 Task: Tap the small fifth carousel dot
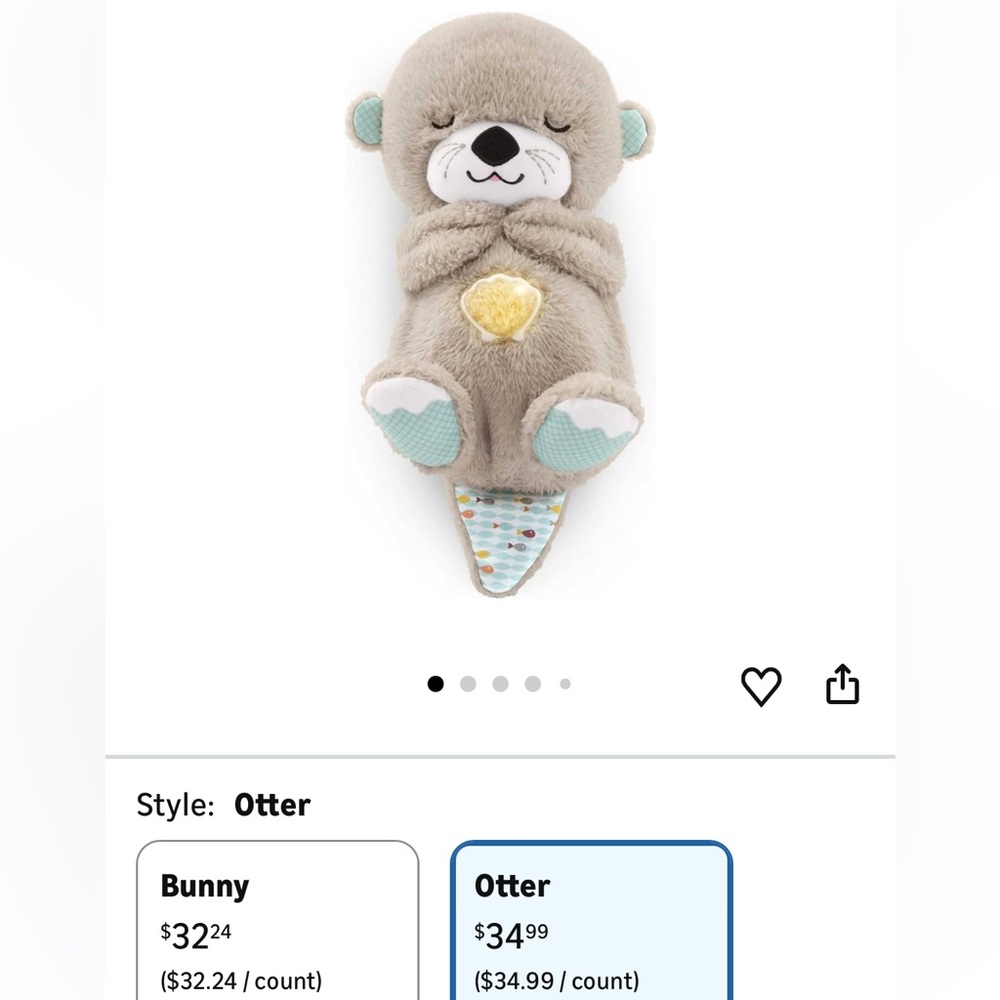coord(565,684)
